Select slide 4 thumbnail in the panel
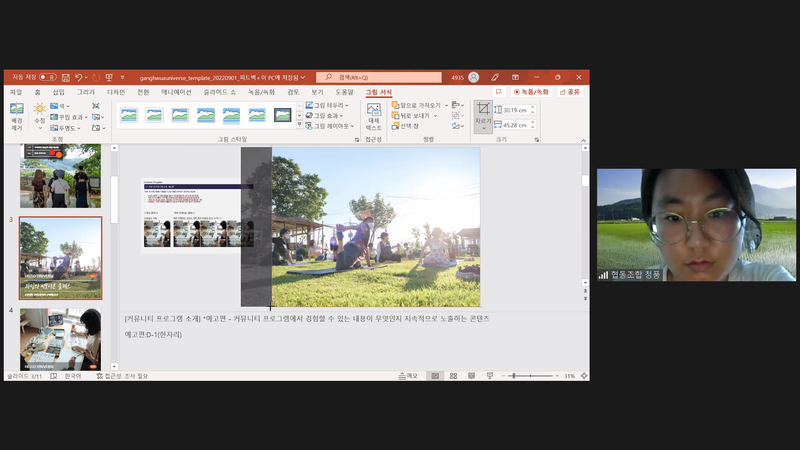The image size is (800, 450). click(x=60, y=340)
